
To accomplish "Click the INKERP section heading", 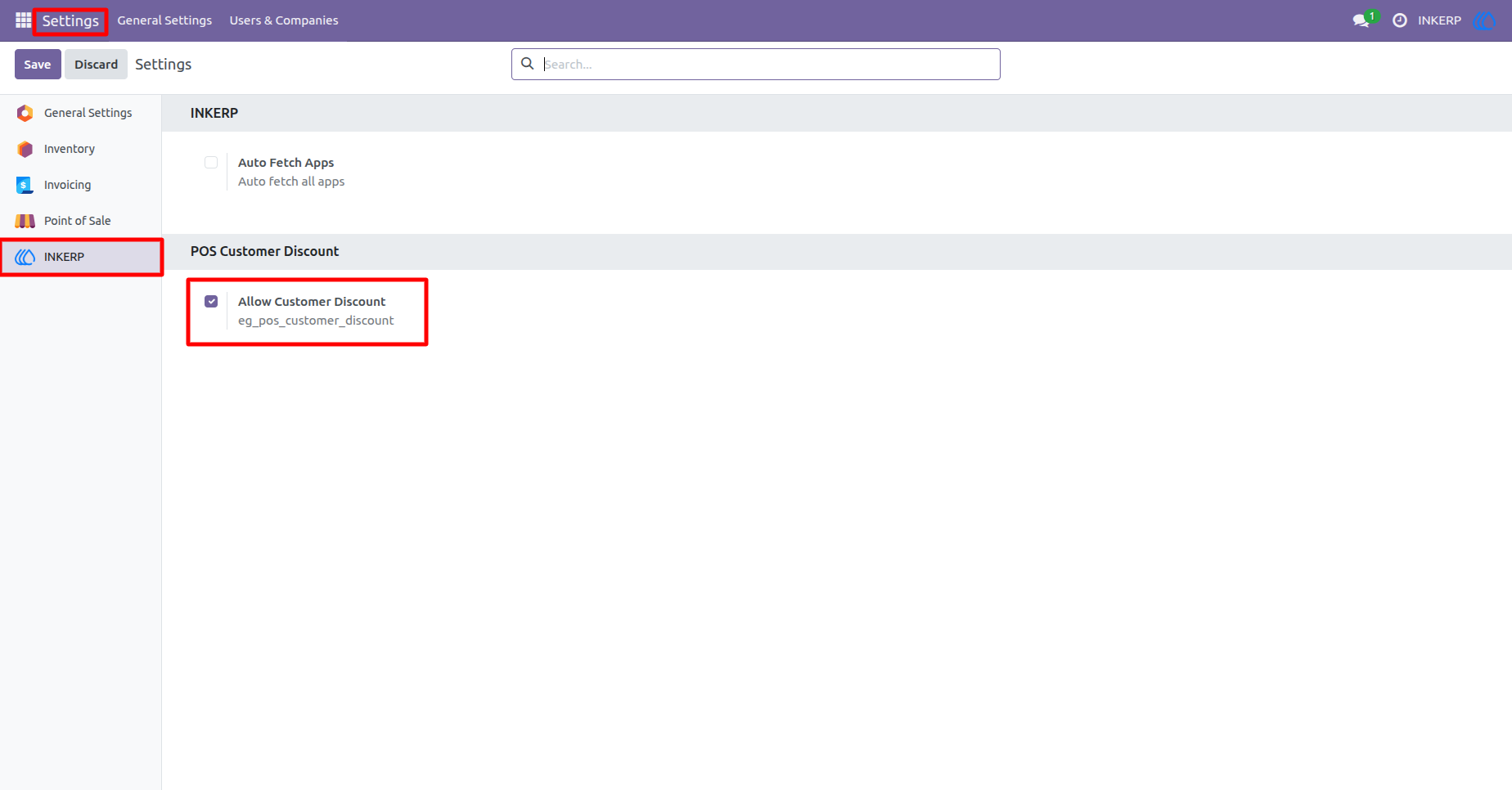I will (x=214, y=113).
